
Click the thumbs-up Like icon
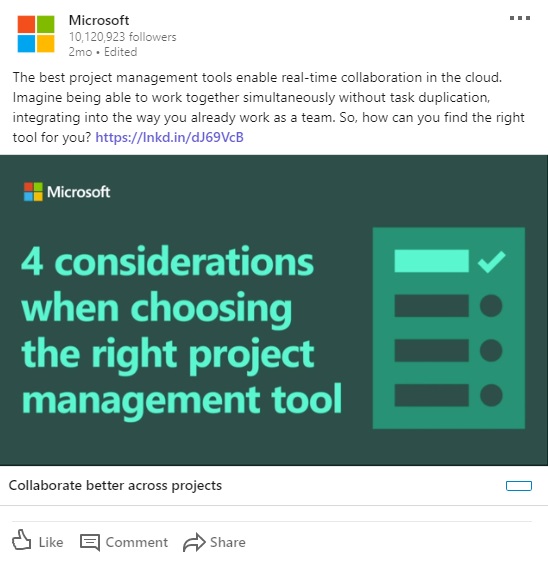22,540
